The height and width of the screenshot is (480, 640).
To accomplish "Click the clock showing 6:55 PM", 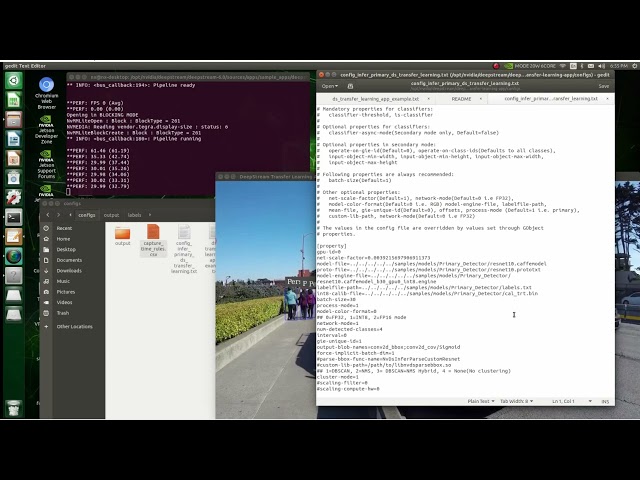I will [x=619, y=66].
